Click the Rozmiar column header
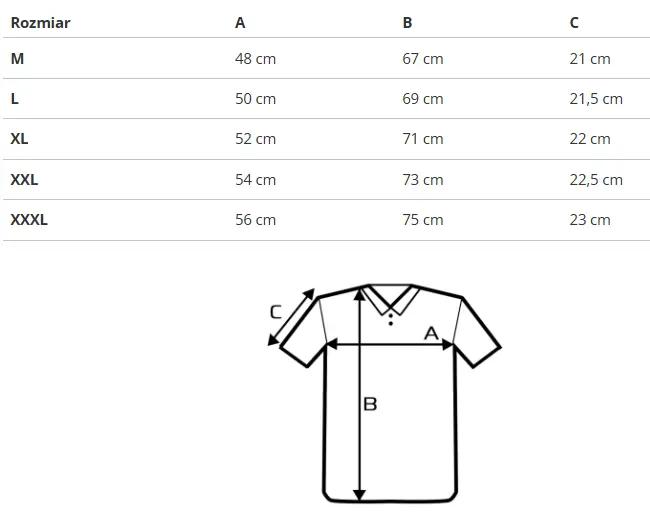Image resolution: width=650 pixels, height=526 pixels. click(x=40, y=23)
